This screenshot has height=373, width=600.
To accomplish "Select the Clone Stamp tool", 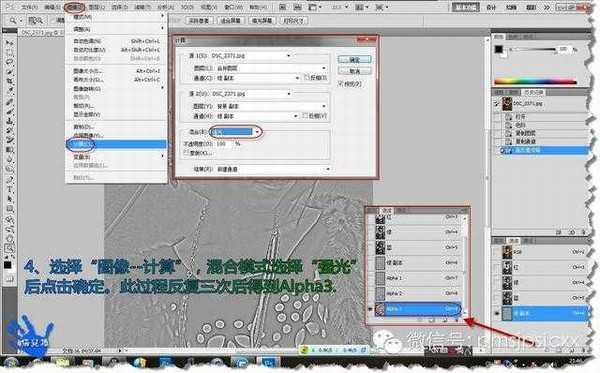I will [9, 121].
